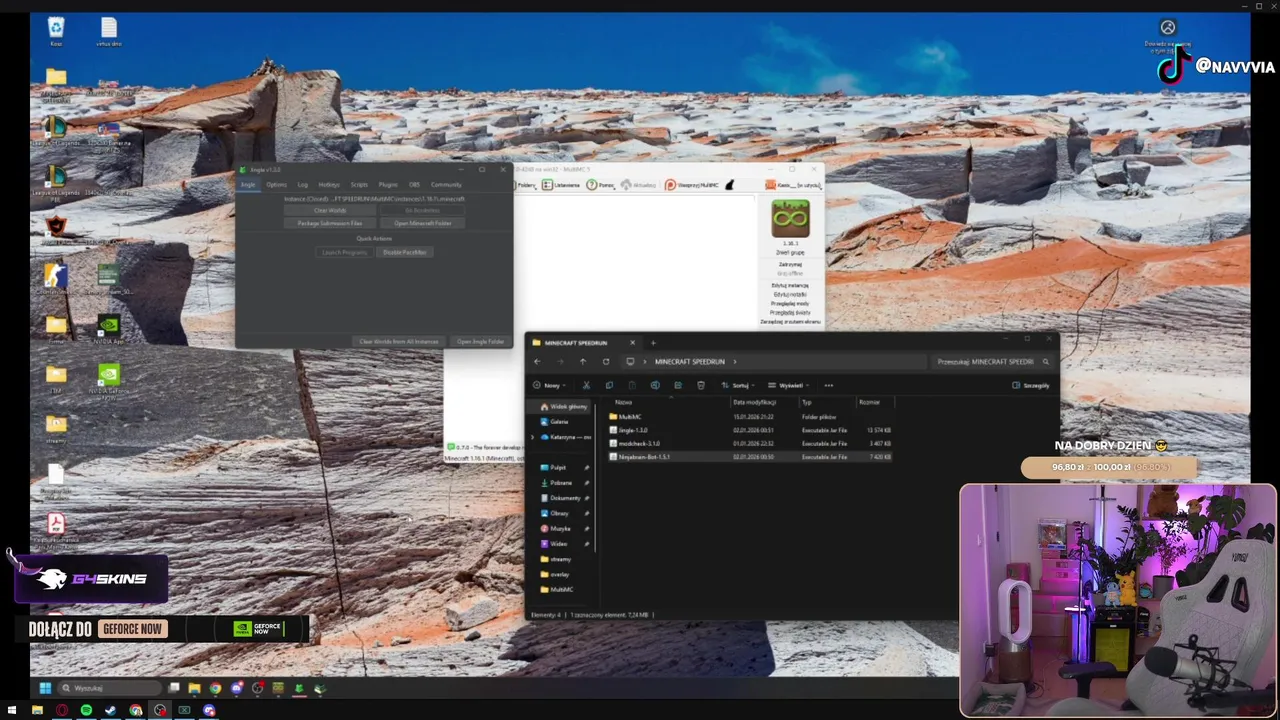Click Open Minecraft Folder in Jingle

(x=422, y=223)
